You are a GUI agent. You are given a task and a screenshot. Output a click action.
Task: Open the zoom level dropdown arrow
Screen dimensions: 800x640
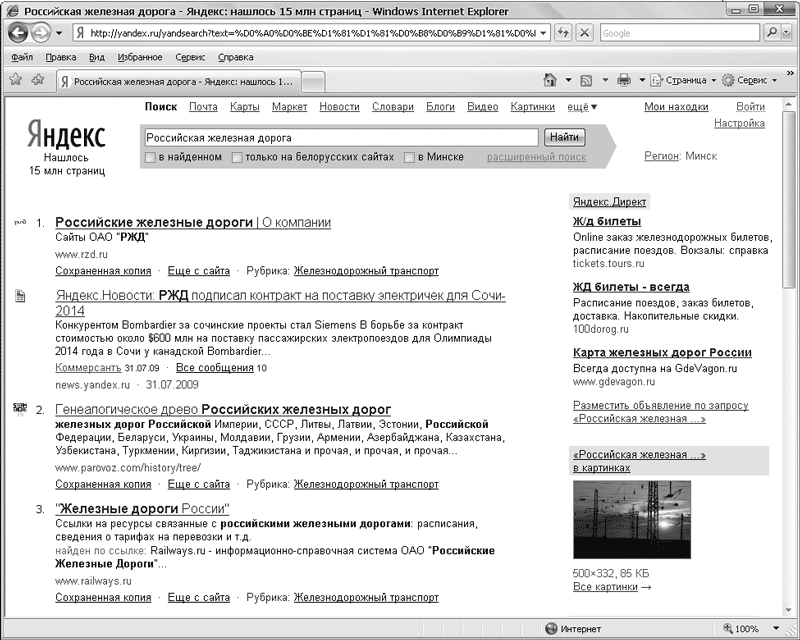769,629
